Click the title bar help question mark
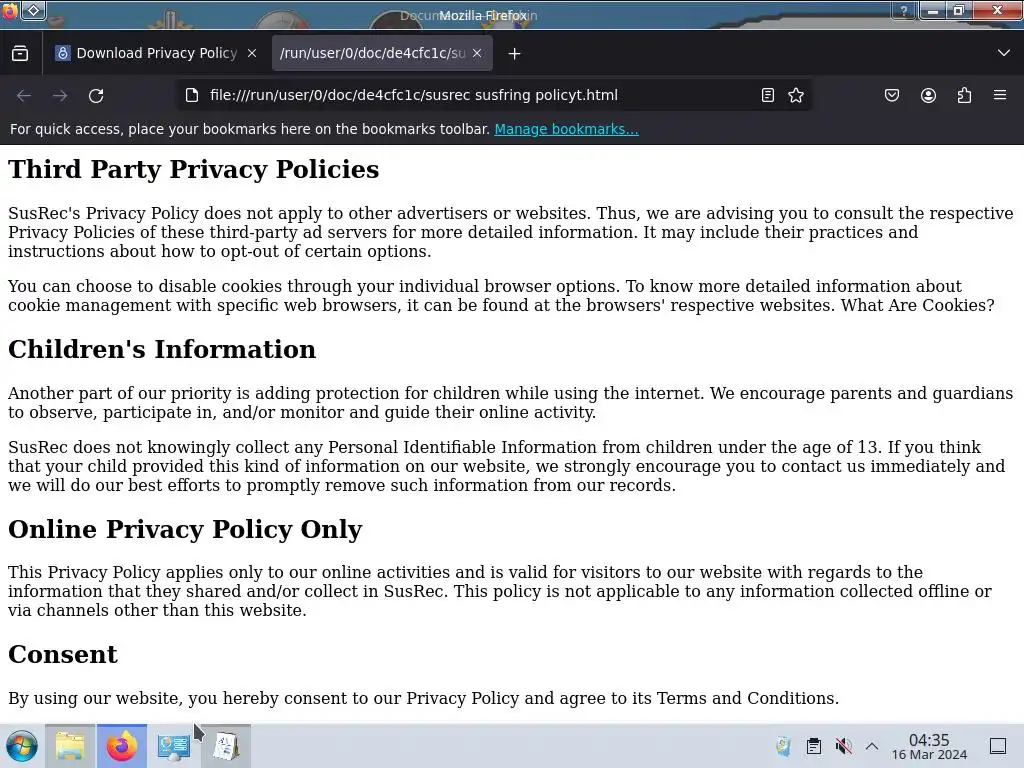This screenshot has width=1024, height=768. click(x=904, y=10)
